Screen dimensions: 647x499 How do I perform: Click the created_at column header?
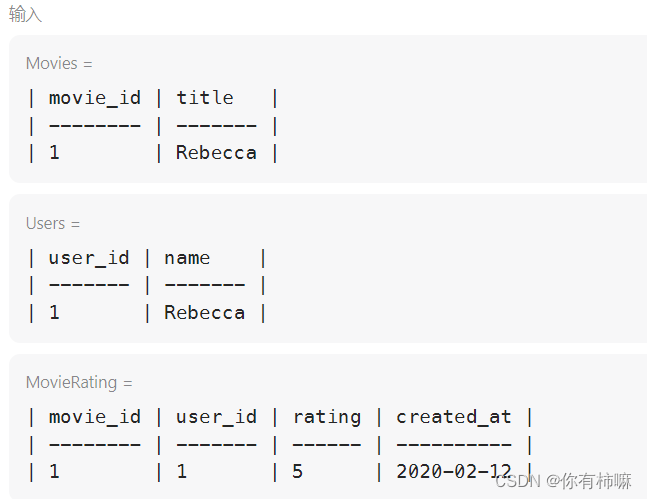tap(454, 417)
